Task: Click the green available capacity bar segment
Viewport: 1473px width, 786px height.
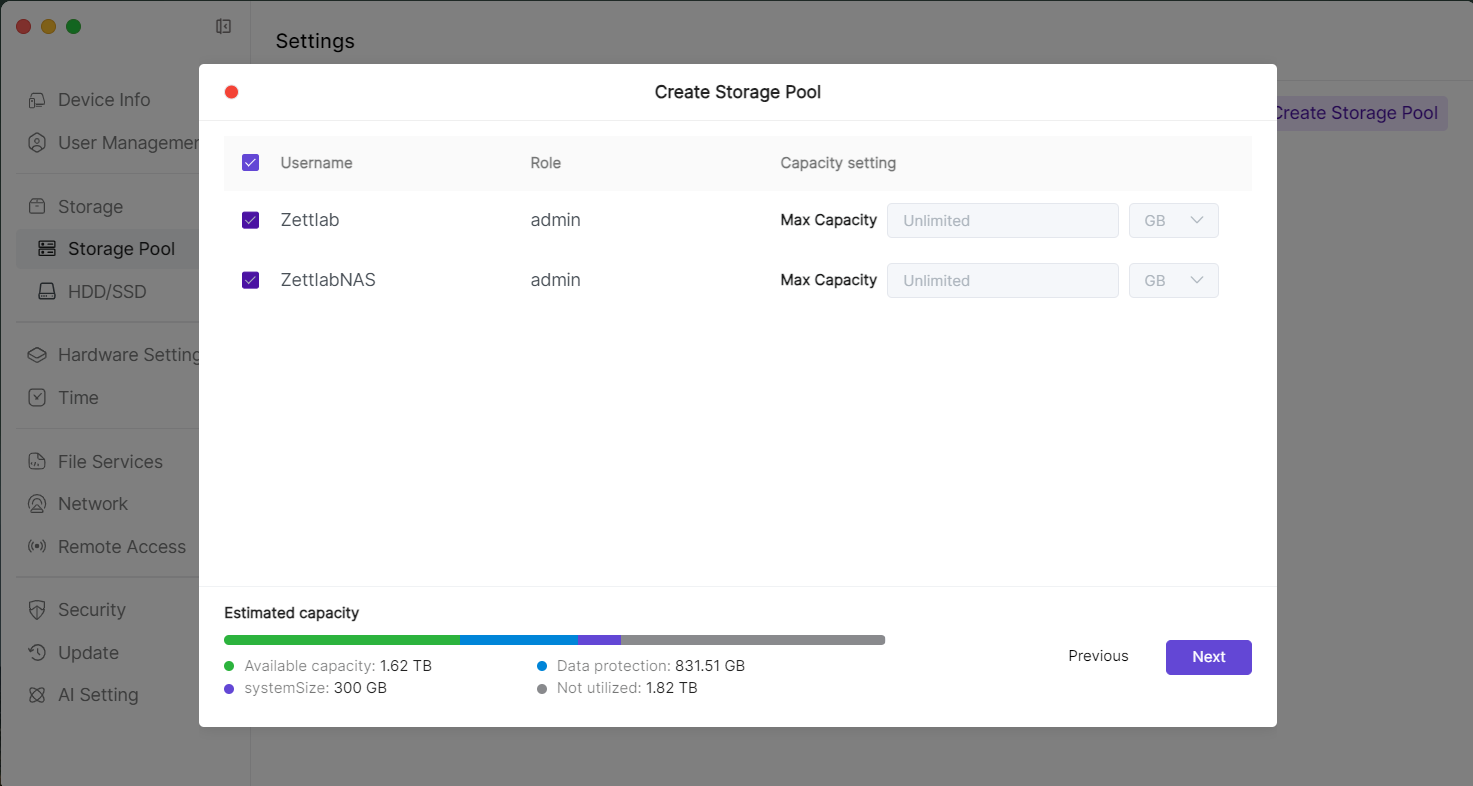Action: click(341, 640)
